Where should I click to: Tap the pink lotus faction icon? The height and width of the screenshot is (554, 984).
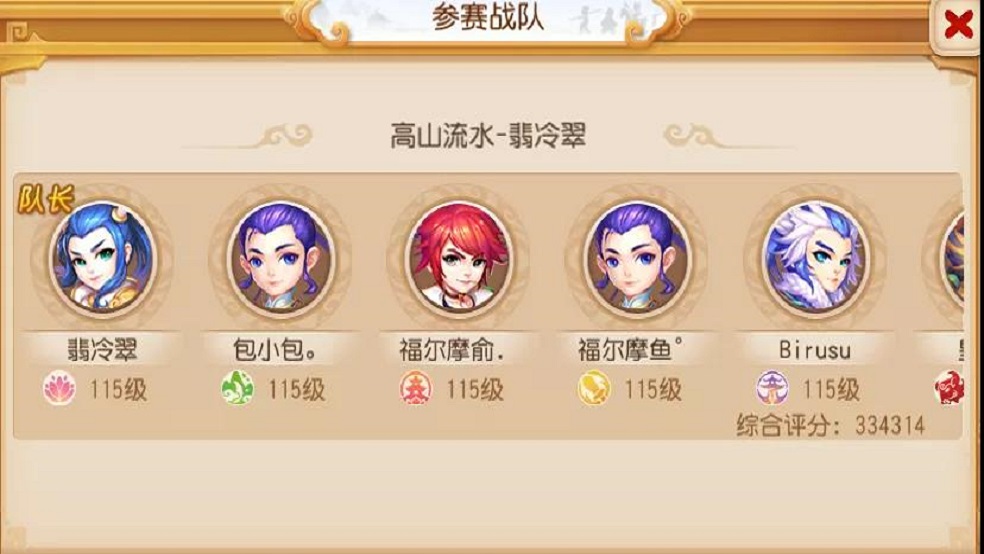point(60,388)
